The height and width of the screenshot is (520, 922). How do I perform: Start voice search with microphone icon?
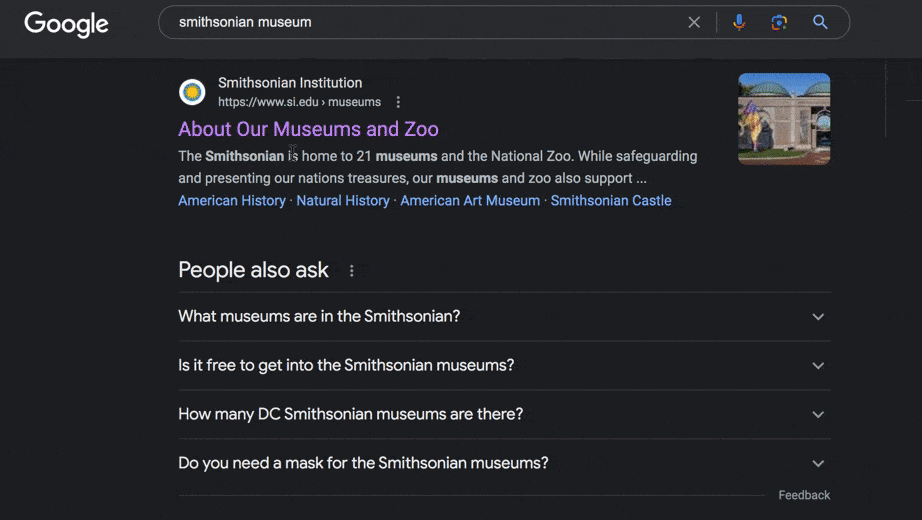coord(739,22)
